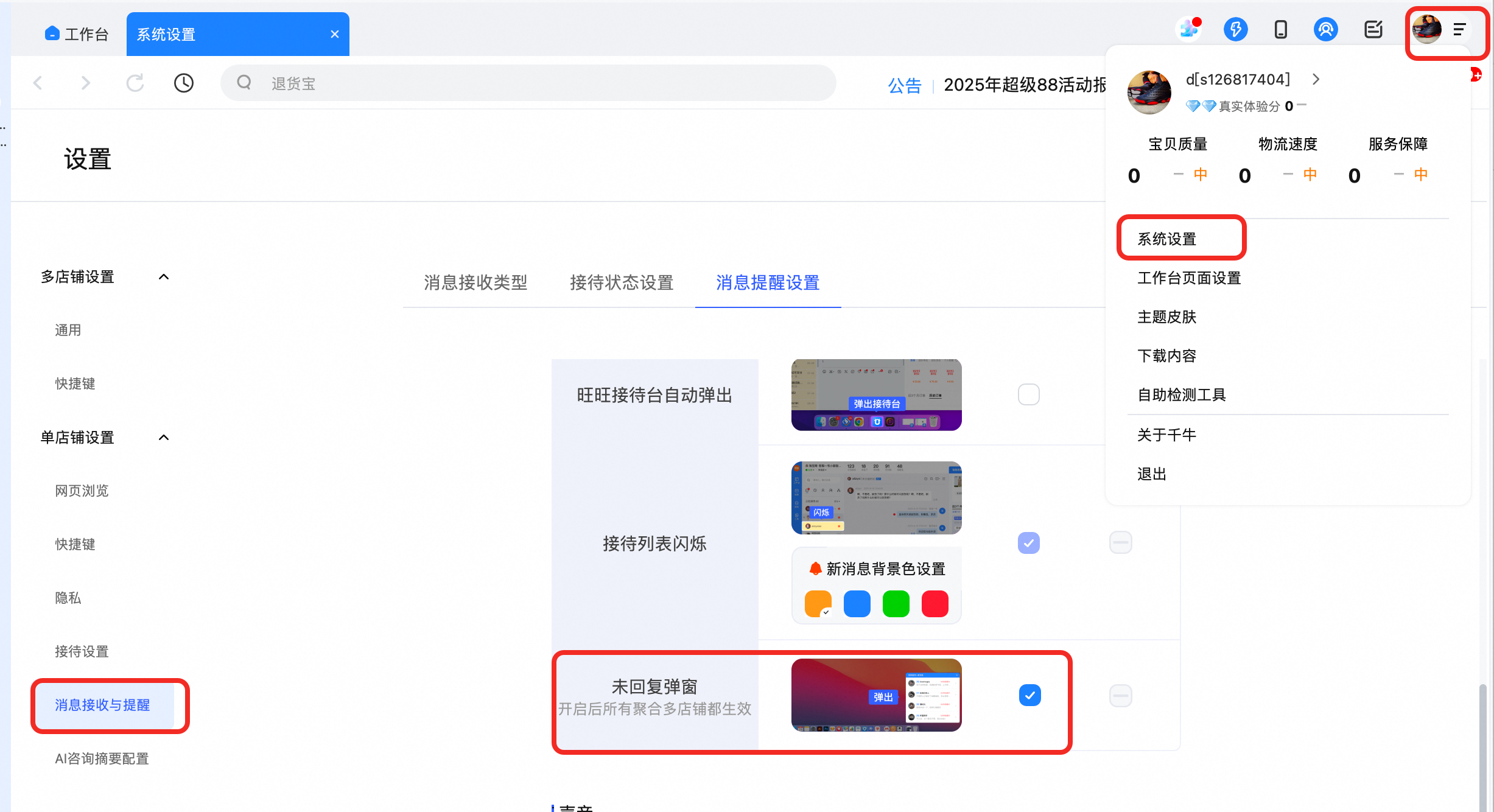1494x812 pixels.
Task: Open 主题皮肤 menu item
Action: (x=1166, y=317)
